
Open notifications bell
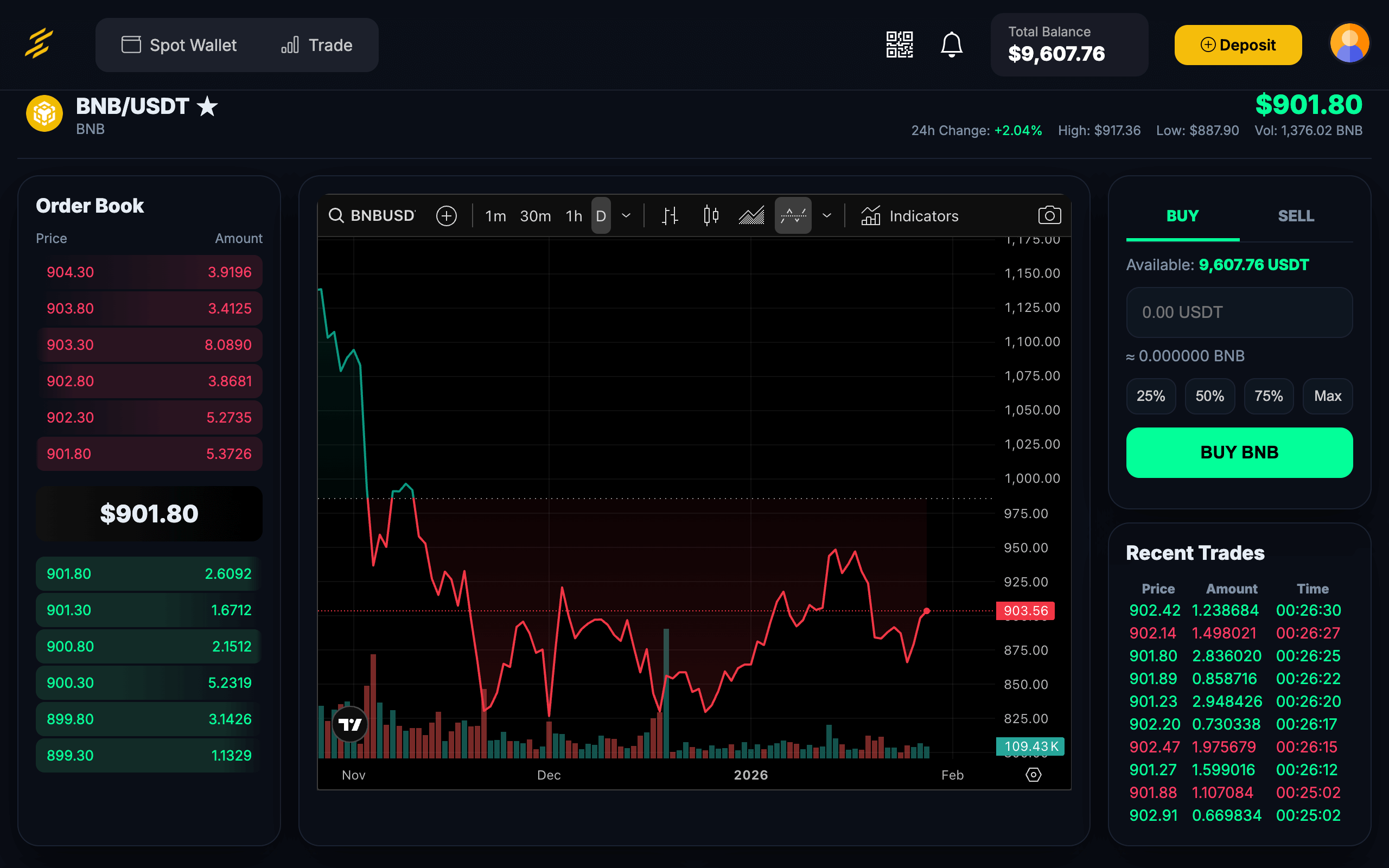pos(951,45)
